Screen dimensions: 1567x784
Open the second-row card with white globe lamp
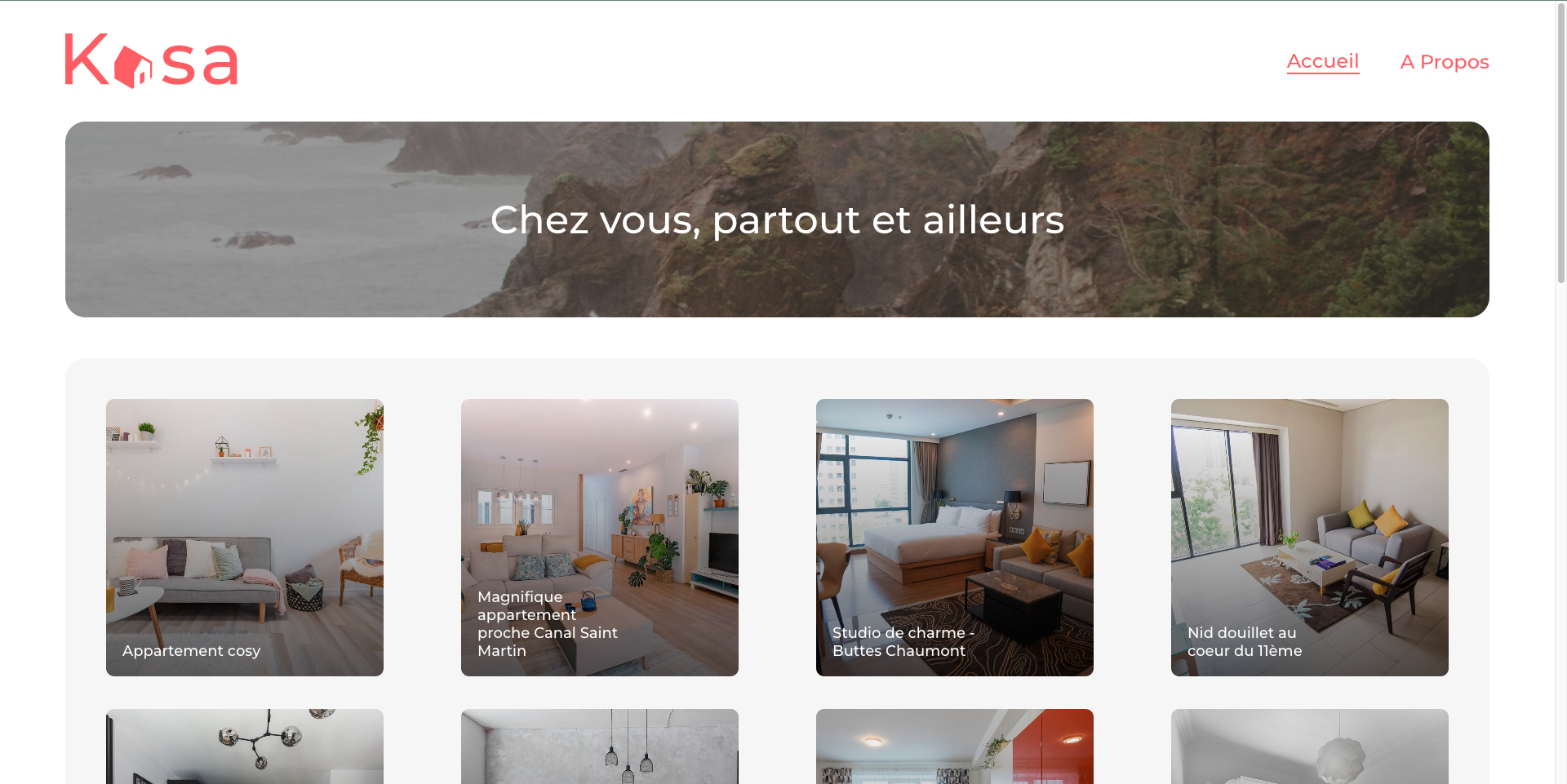1310,746
